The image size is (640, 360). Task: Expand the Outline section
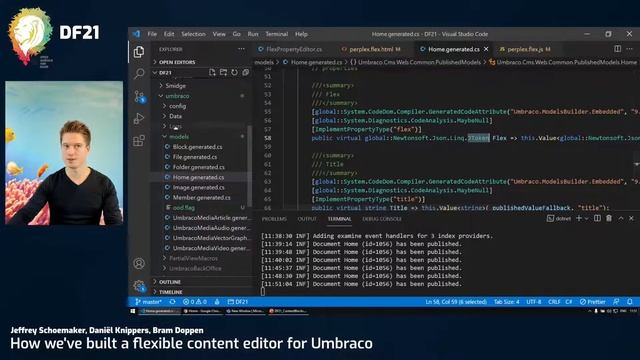click(170, 282)
